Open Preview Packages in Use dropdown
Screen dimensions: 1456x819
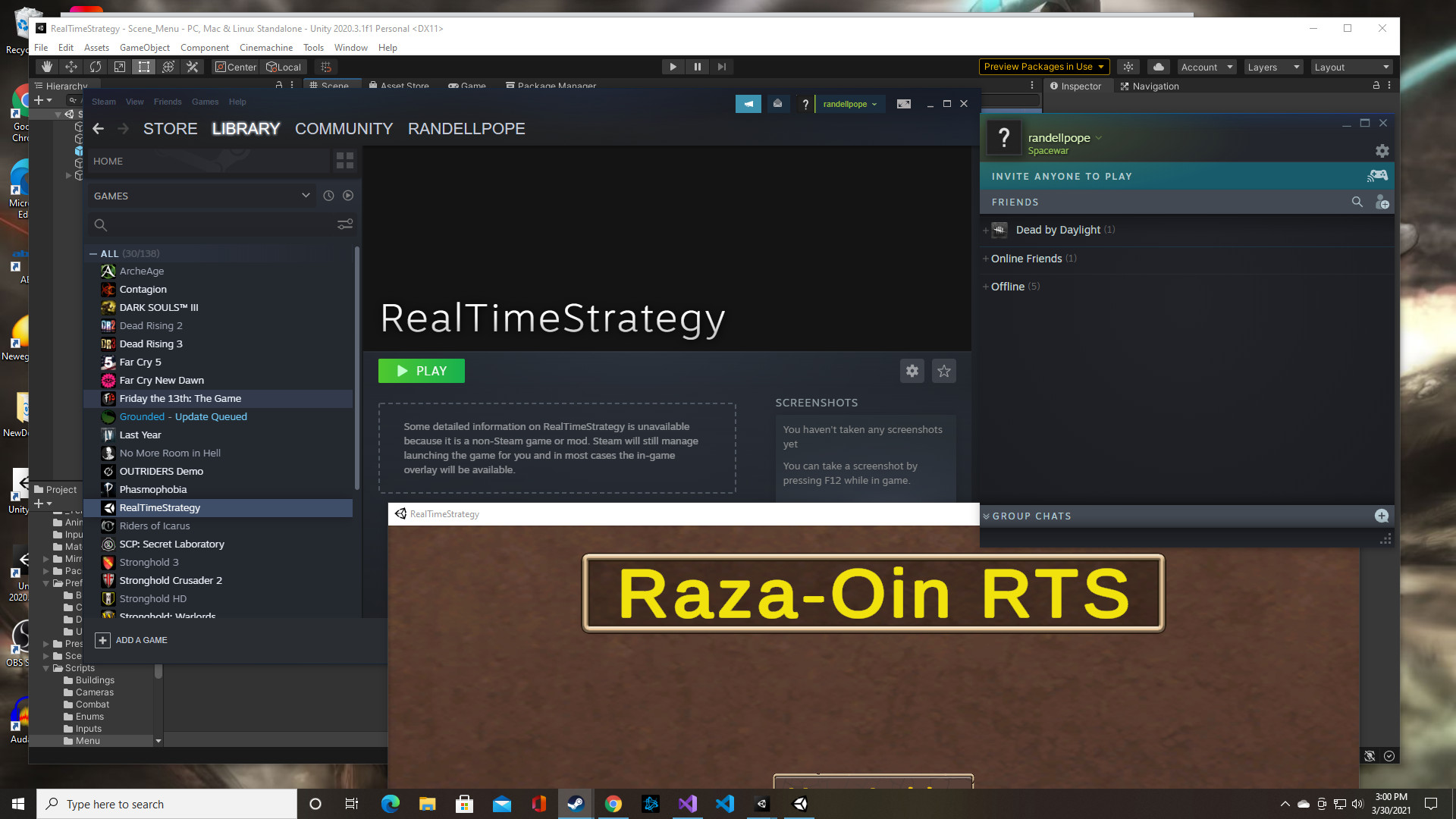(1044, 67)
